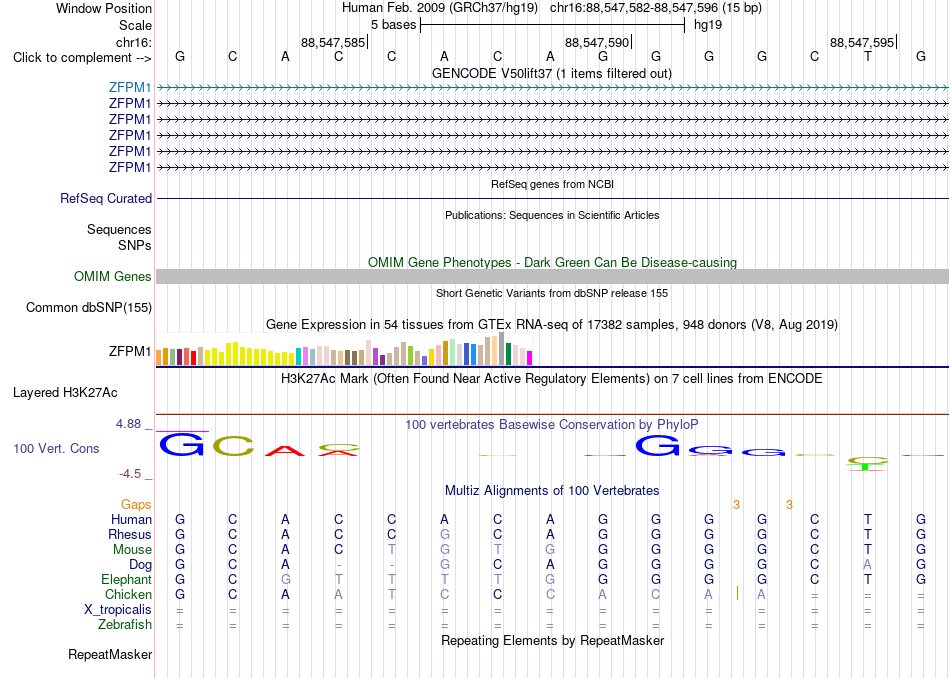Click the 88,547,585 ruler position
Image resolution: width=950 pixels, height=678 pixels.
click(x=333, y=42)
